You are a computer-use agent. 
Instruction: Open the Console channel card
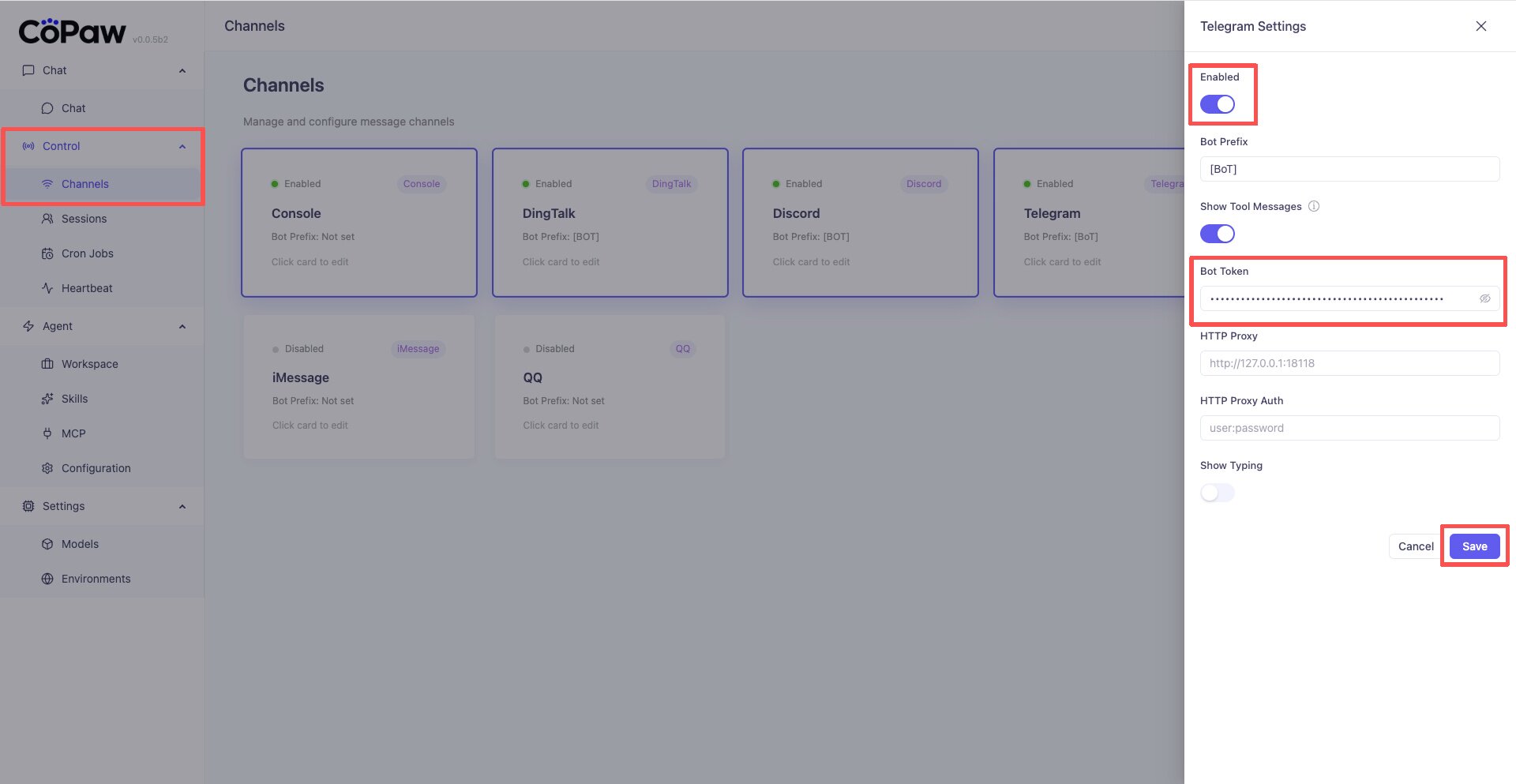359,223
